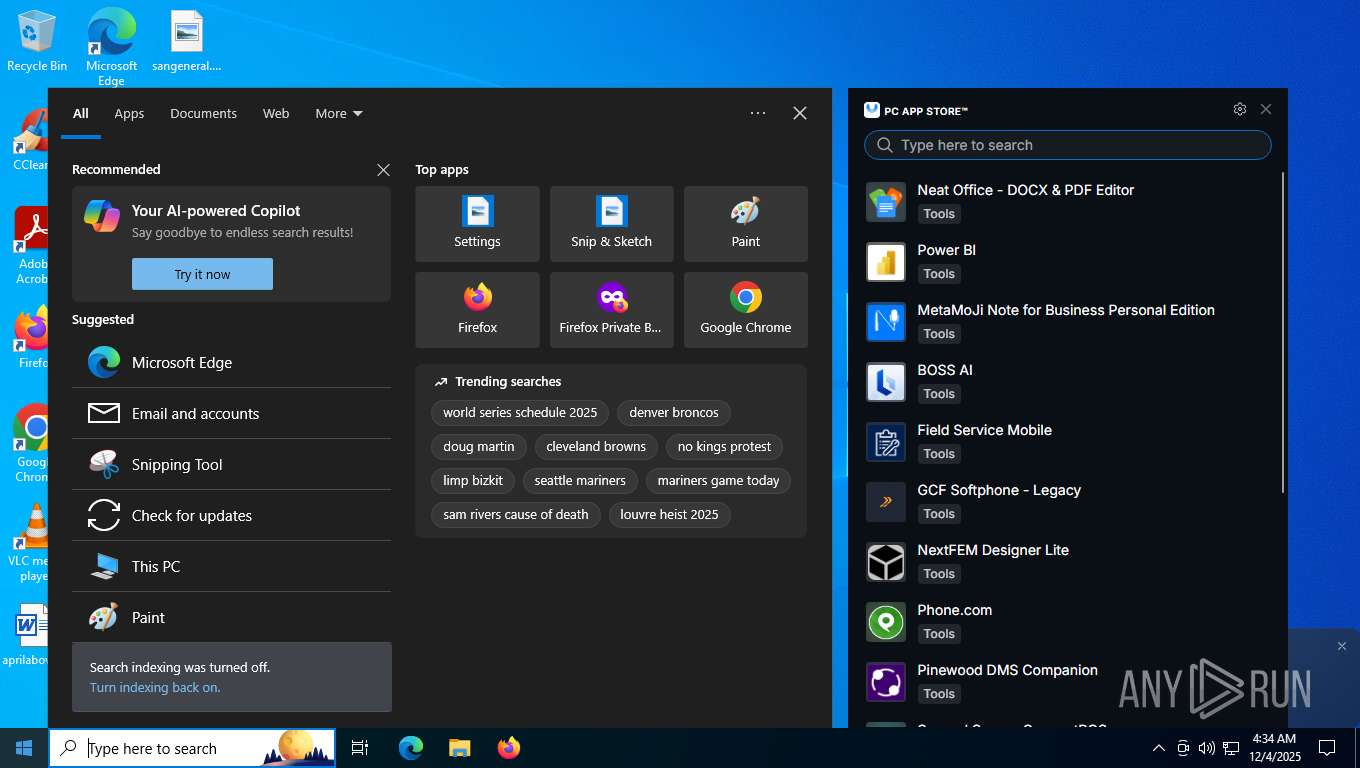Viewport: 1360px width, 768px height.
Task: Open Power BI app icon
Action: [x=886, y=262]
